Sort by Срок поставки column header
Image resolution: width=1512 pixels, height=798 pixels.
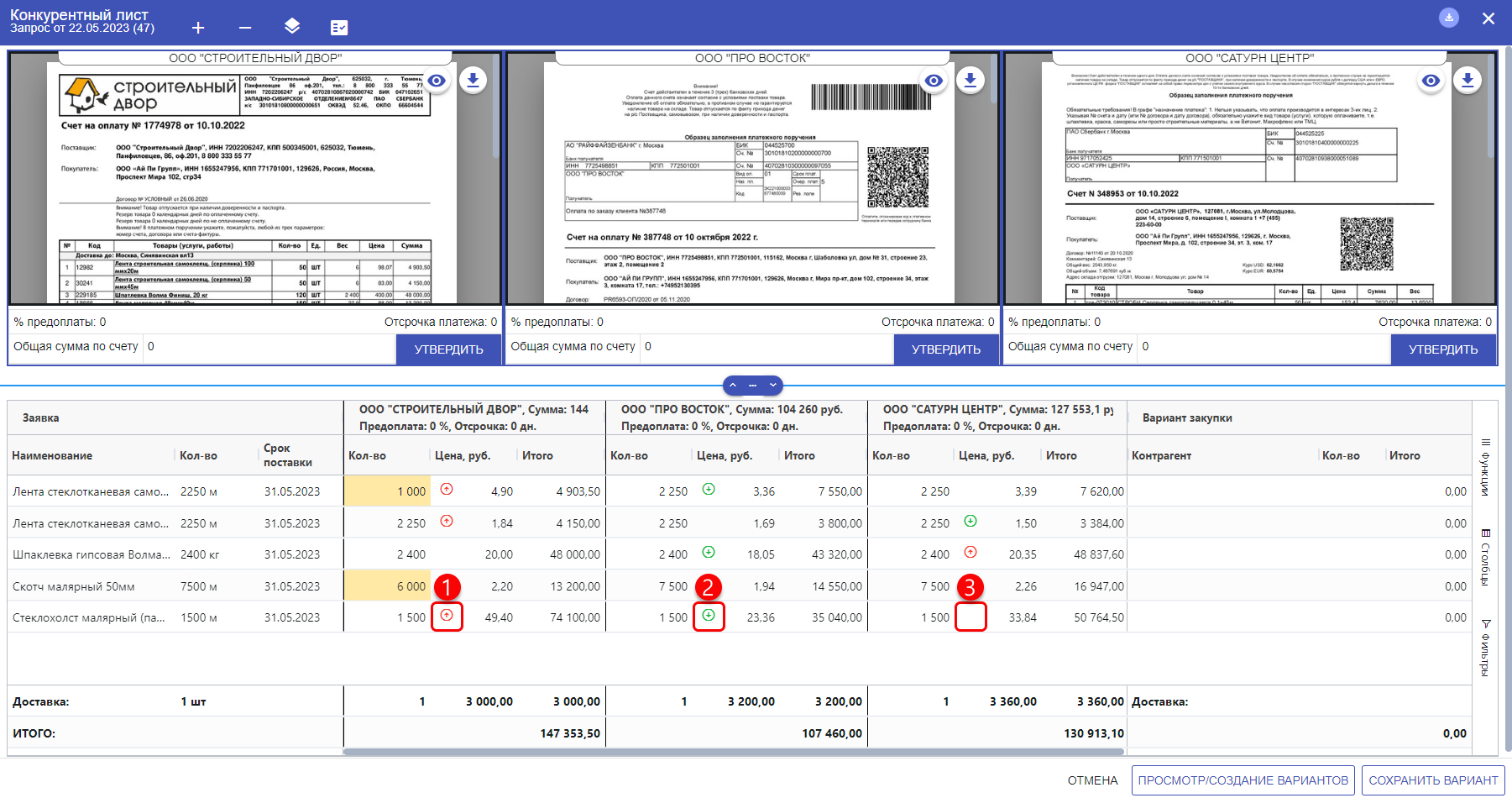[x=288, y=455]
